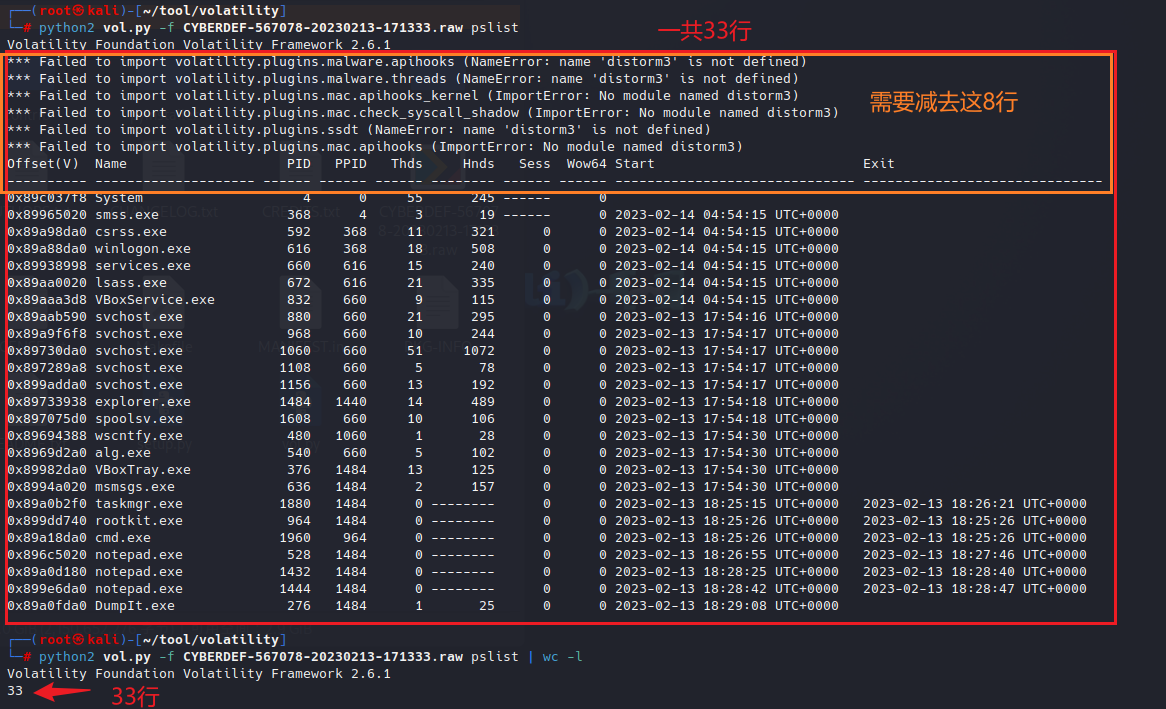Image resolution: width=1166 pixels, height=709 pixels.
Task: Click the VBoxService.exe process name
Action: 154,300
